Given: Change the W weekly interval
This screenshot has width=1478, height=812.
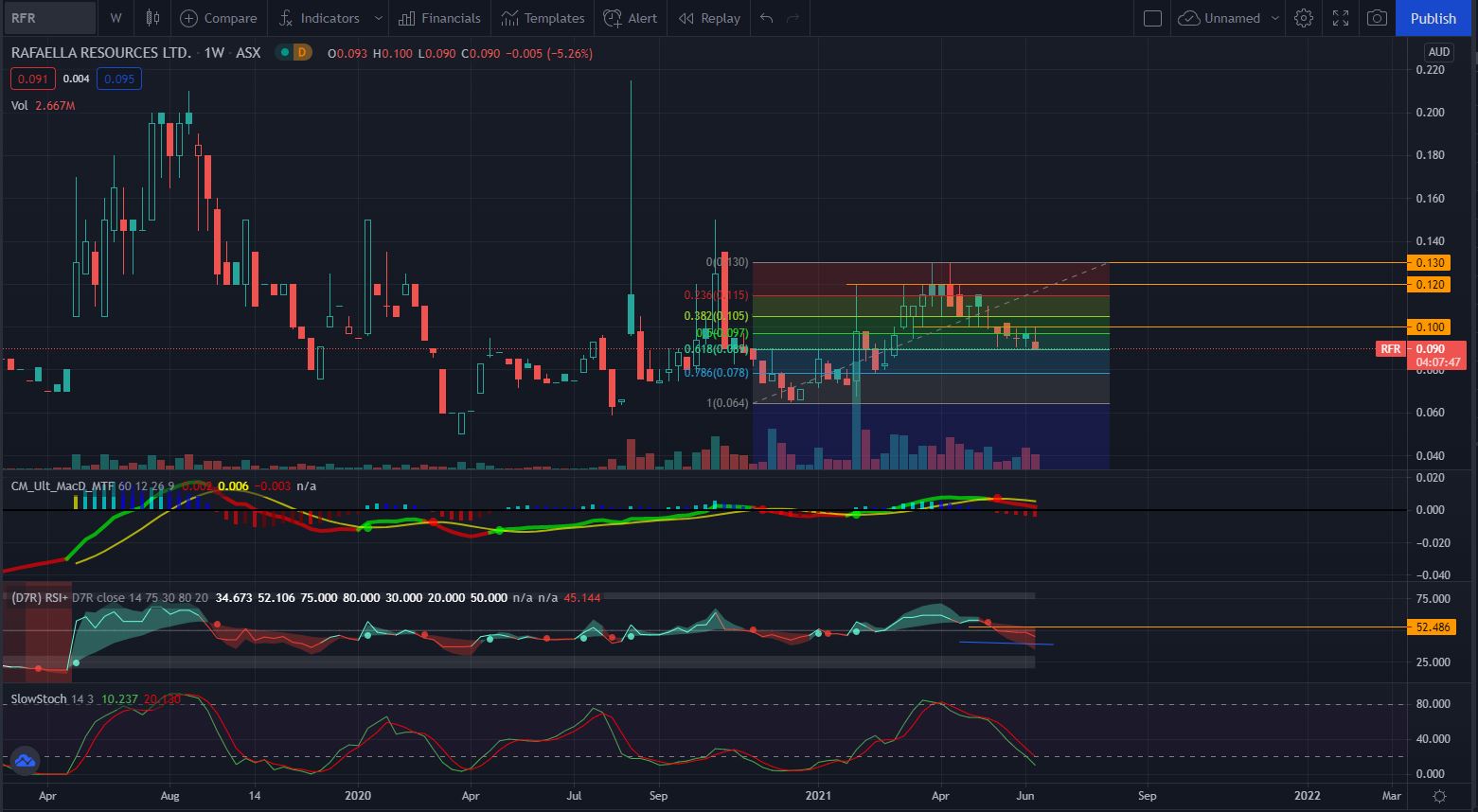Looking at the screenshot, I should coord(116,18).
